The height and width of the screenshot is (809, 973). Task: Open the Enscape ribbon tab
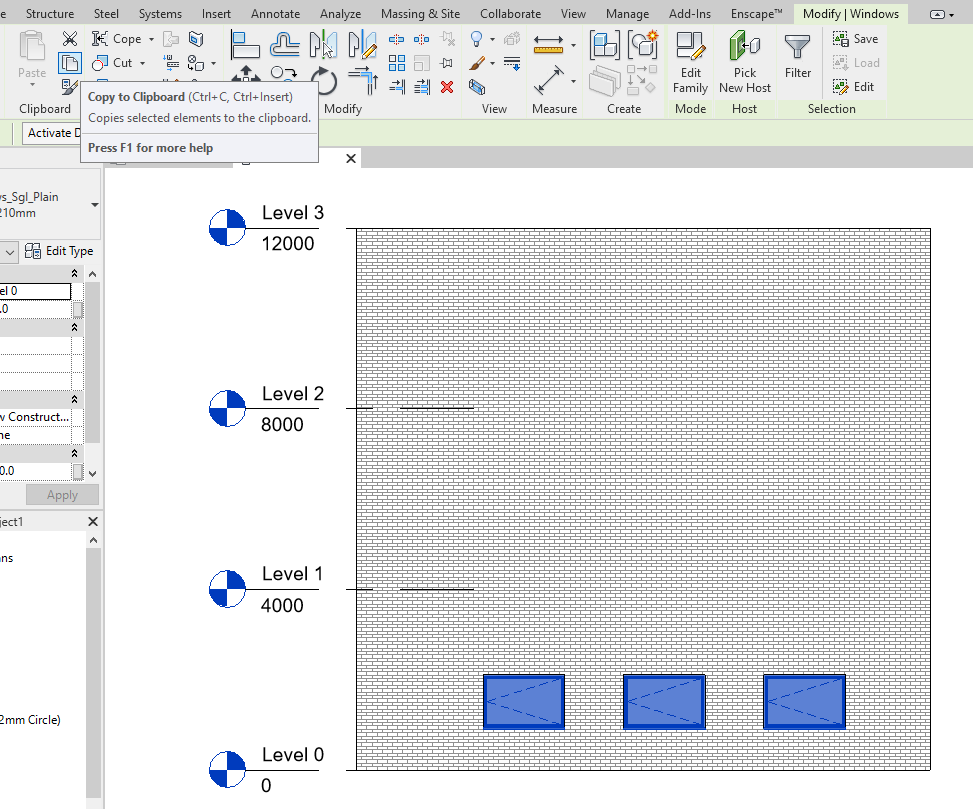756,14
